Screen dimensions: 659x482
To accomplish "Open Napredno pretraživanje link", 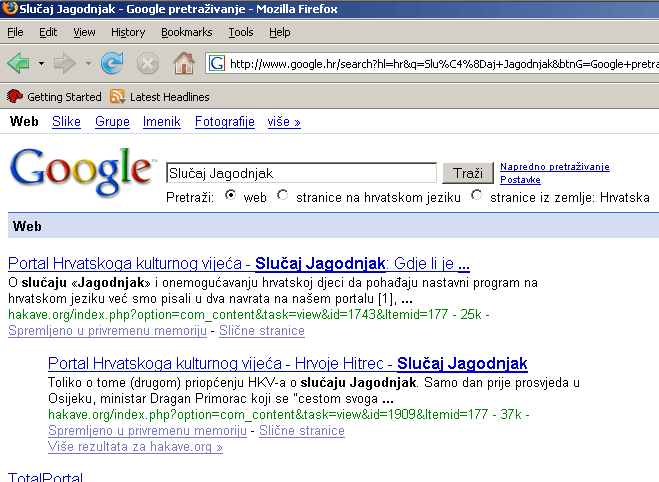I will pos(555,167).
